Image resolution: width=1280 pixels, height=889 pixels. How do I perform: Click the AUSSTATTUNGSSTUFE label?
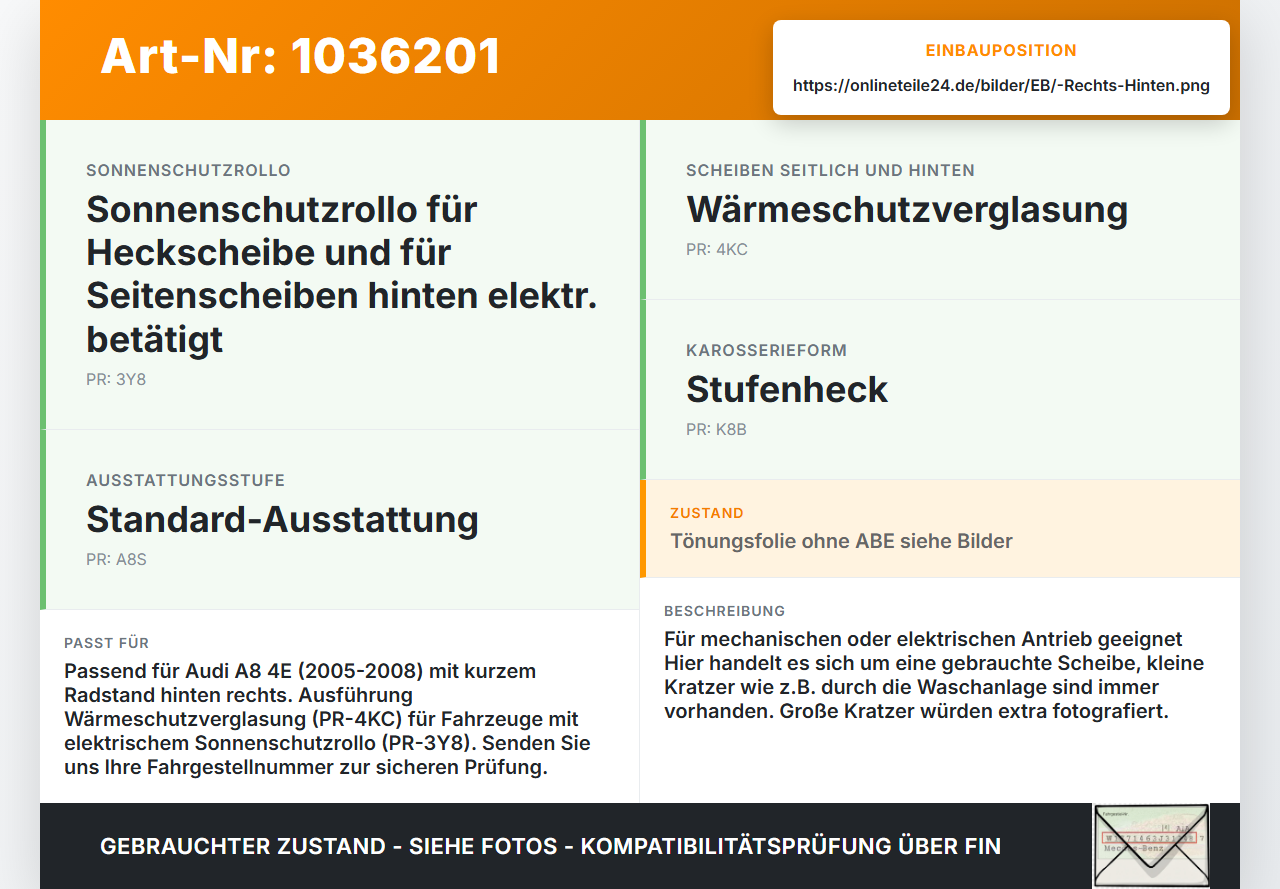pyautogui.click(x=185, y=481)
